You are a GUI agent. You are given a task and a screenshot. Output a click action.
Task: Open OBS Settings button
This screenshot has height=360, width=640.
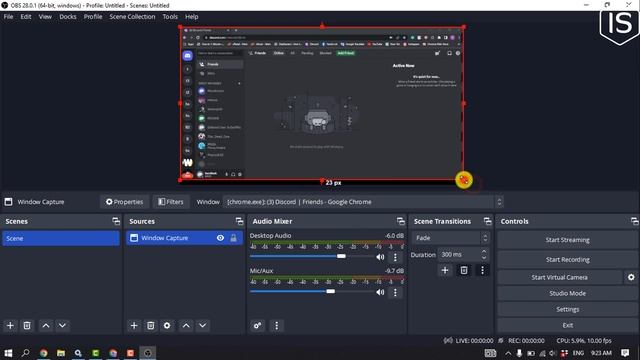pos(567,309)
